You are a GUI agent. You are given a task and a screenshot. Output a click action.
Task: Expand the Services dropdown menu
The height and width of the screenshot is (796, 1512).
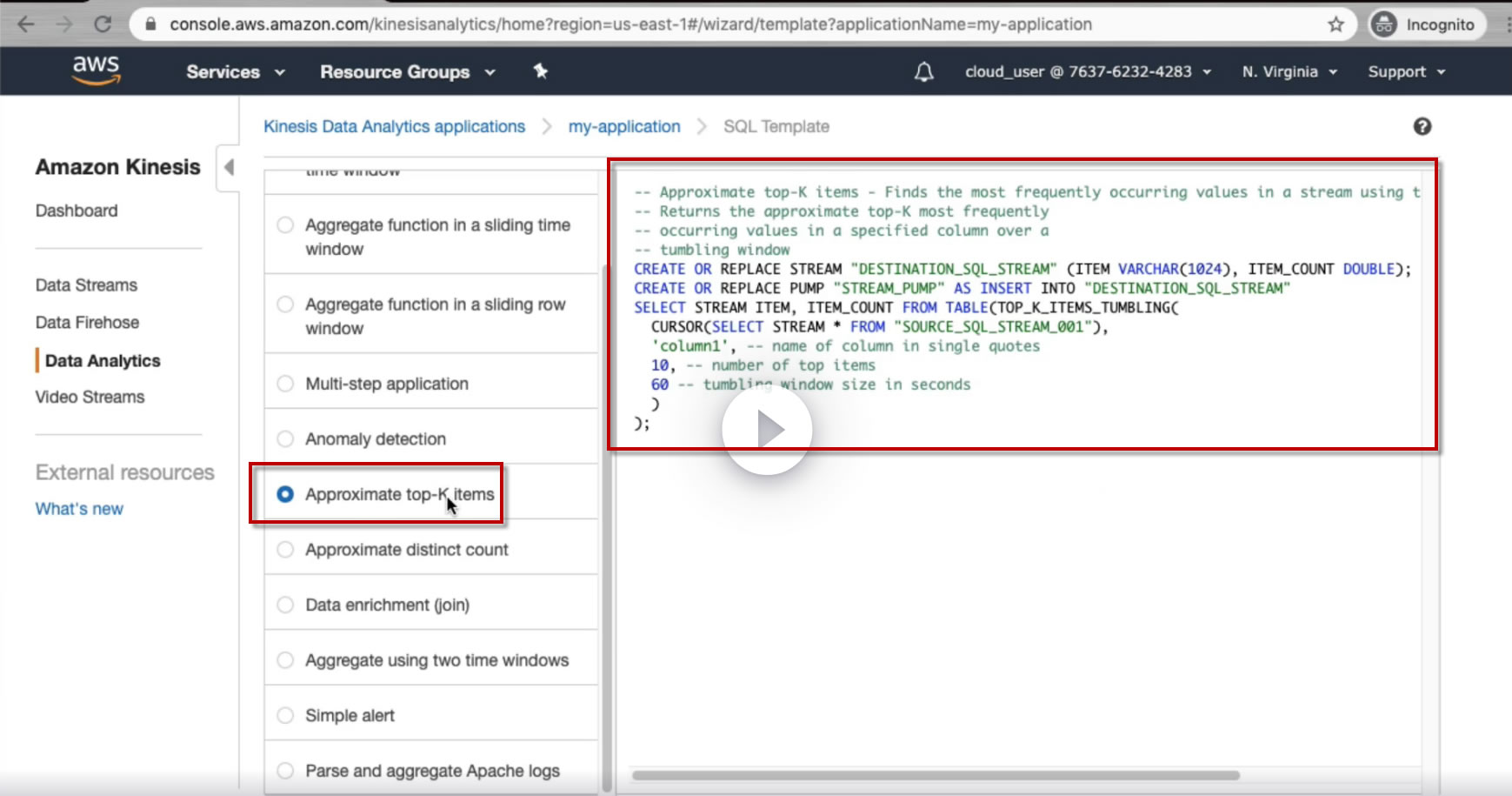(x=235, y=72)
